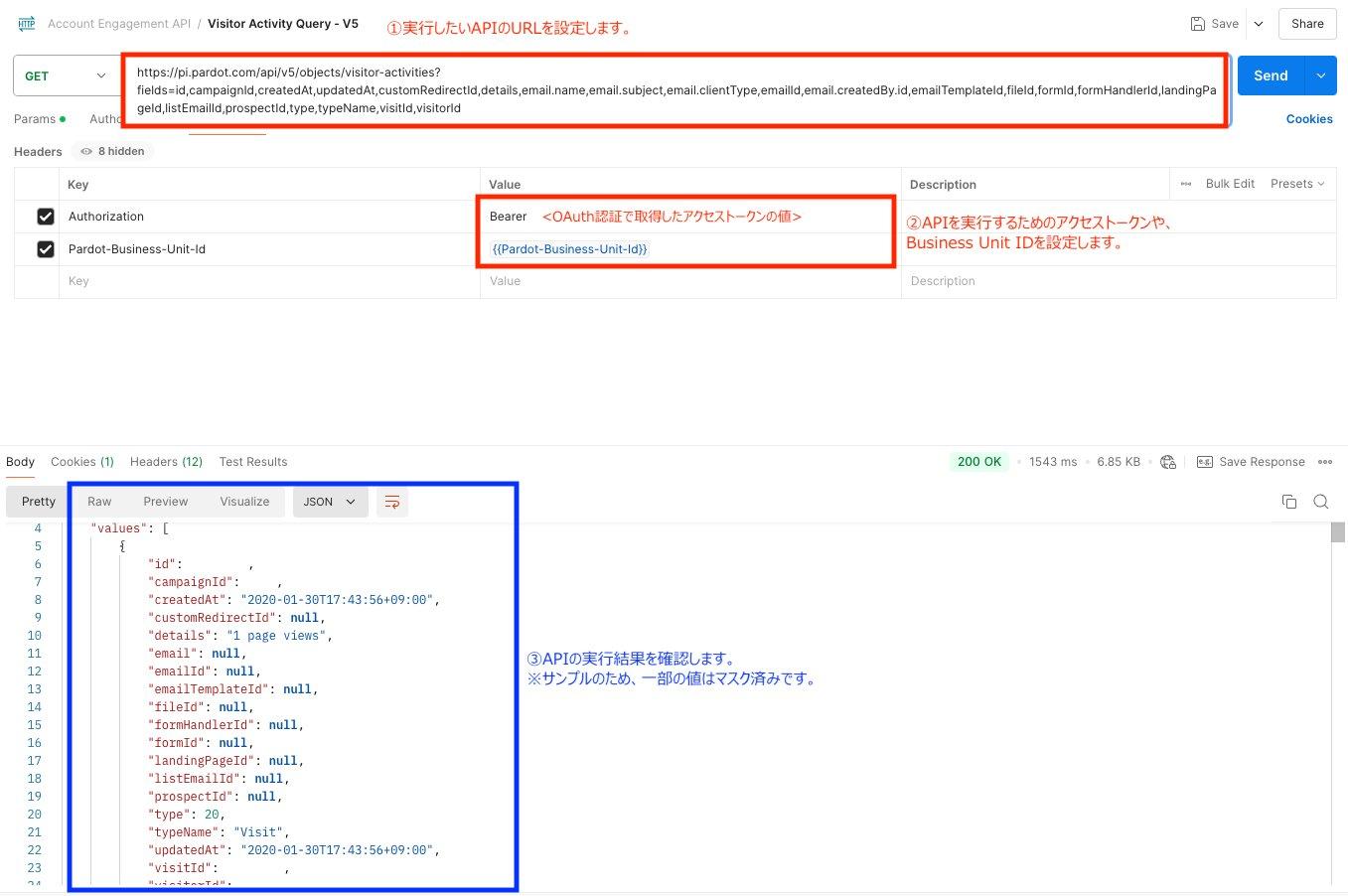This screenshot has width=1348, height=896.
Task: Select the Test Results tab
Action: click(x=253, y=462)
